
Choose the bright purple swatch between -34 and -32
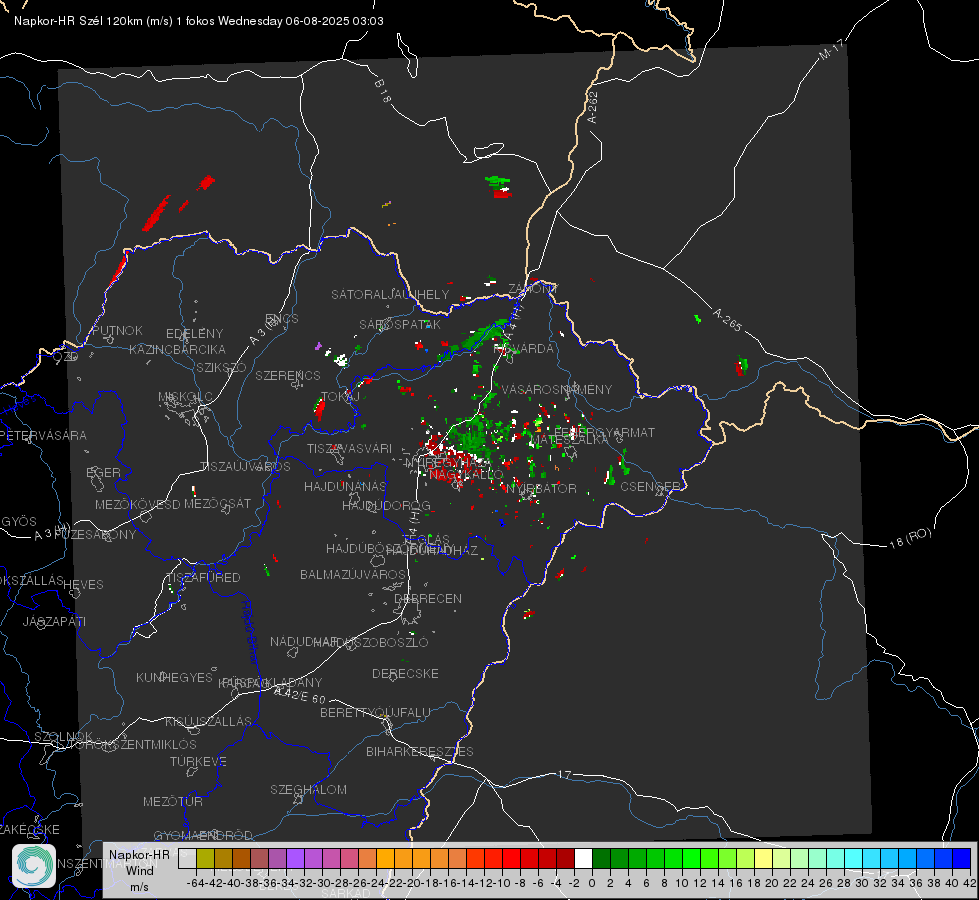click(295, 858)
